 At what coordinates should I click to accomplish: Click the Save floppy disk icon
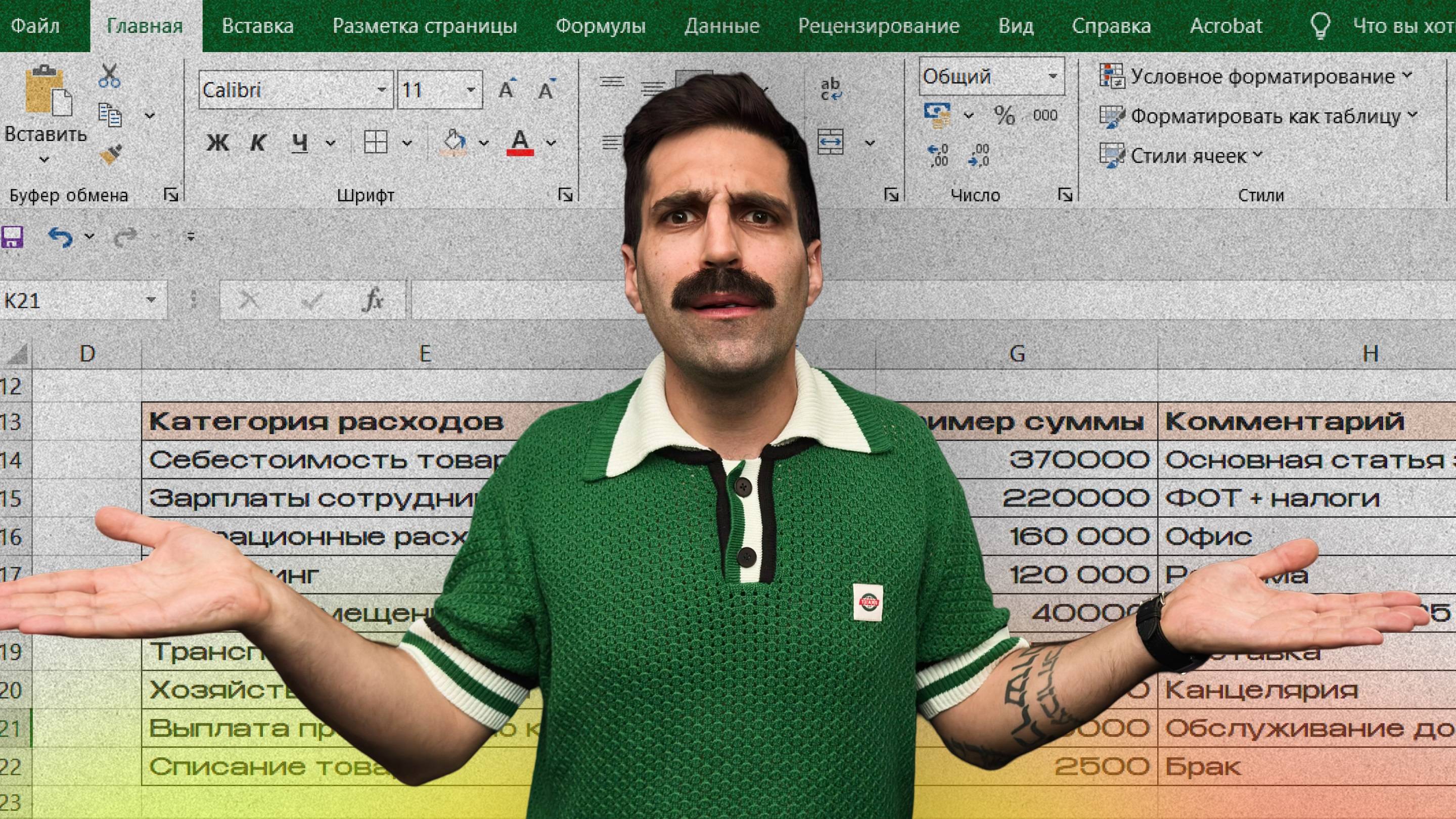pos(13,237)
